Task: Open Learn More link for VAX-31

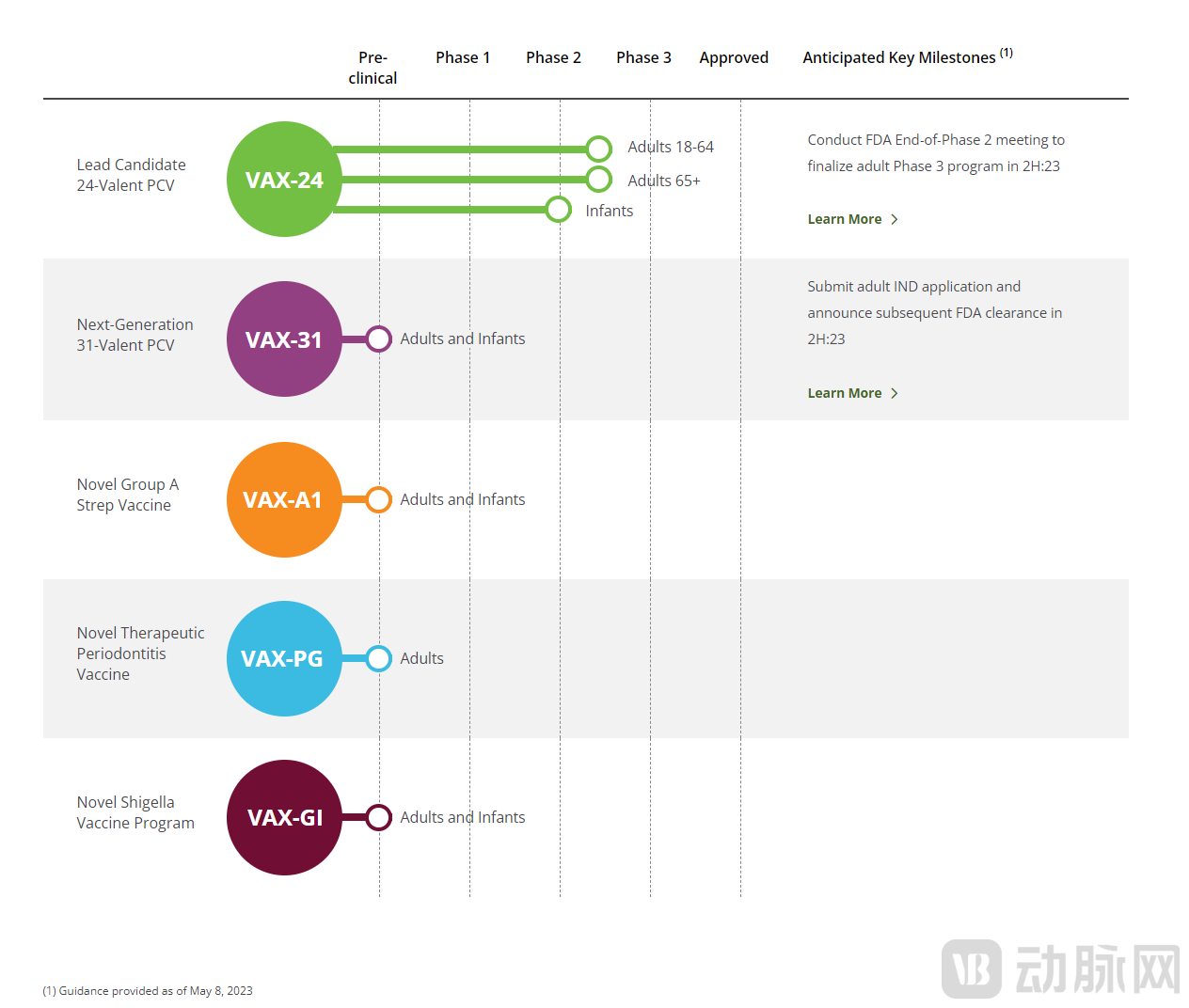Action: pyautogui.click(x=844, y=393)
